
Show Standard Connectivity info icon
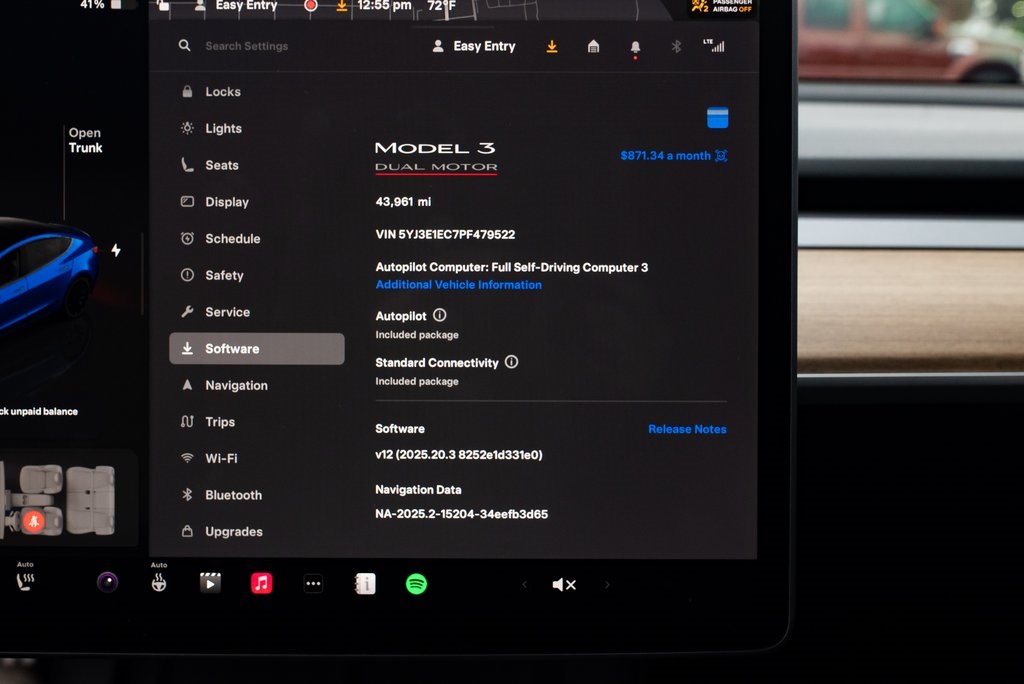click(x=511, y=362)
